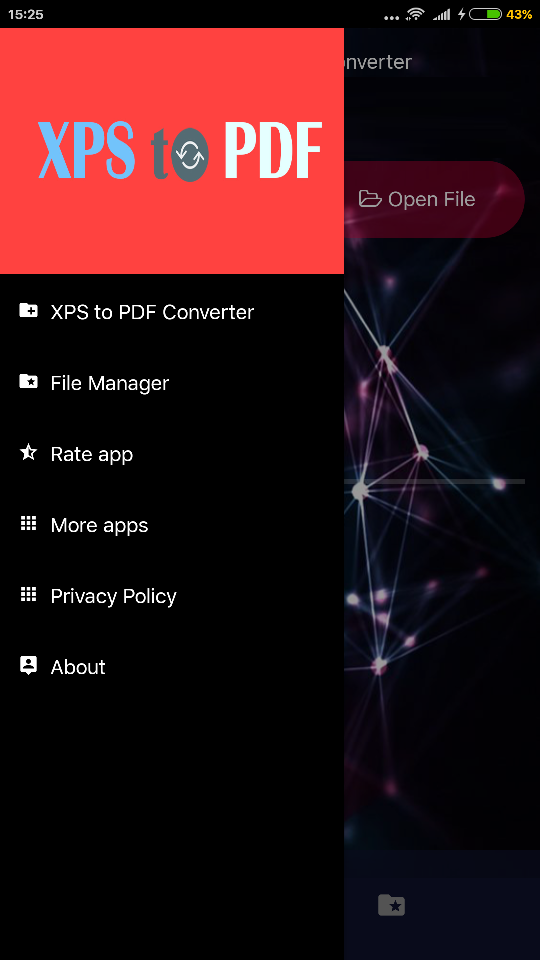Open the About entry
Viewport: 540px width, 960px height.
[x=171, y=667]
